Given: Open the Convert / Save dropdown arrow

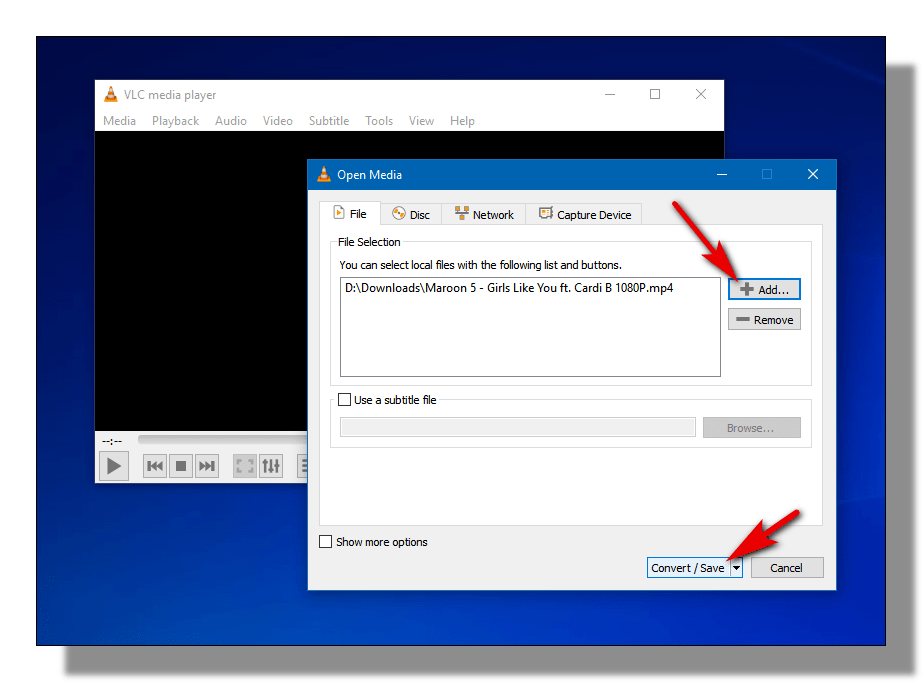Looking at the screenshot, I should pos(737,567).
